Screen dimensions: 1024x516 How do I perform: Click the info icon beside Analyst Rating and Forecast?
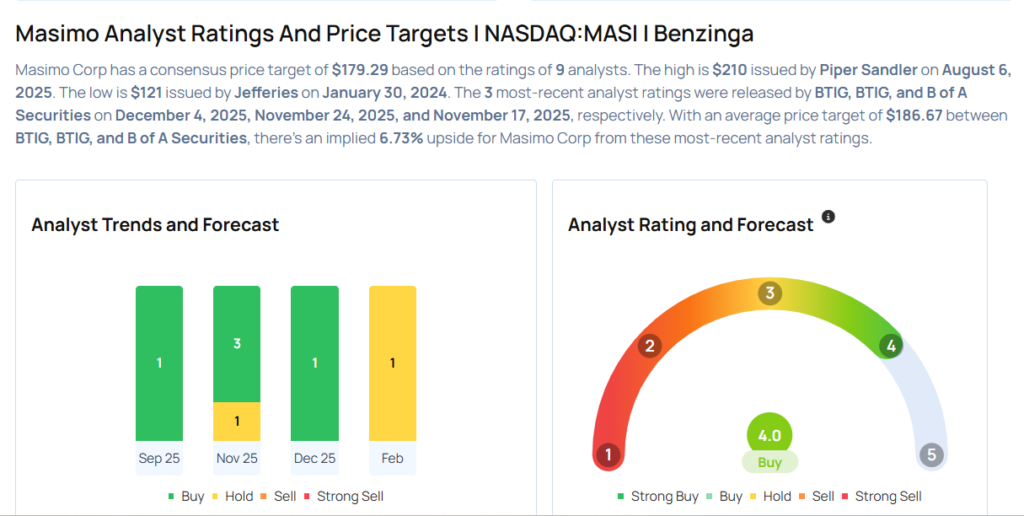pos(828,217)
